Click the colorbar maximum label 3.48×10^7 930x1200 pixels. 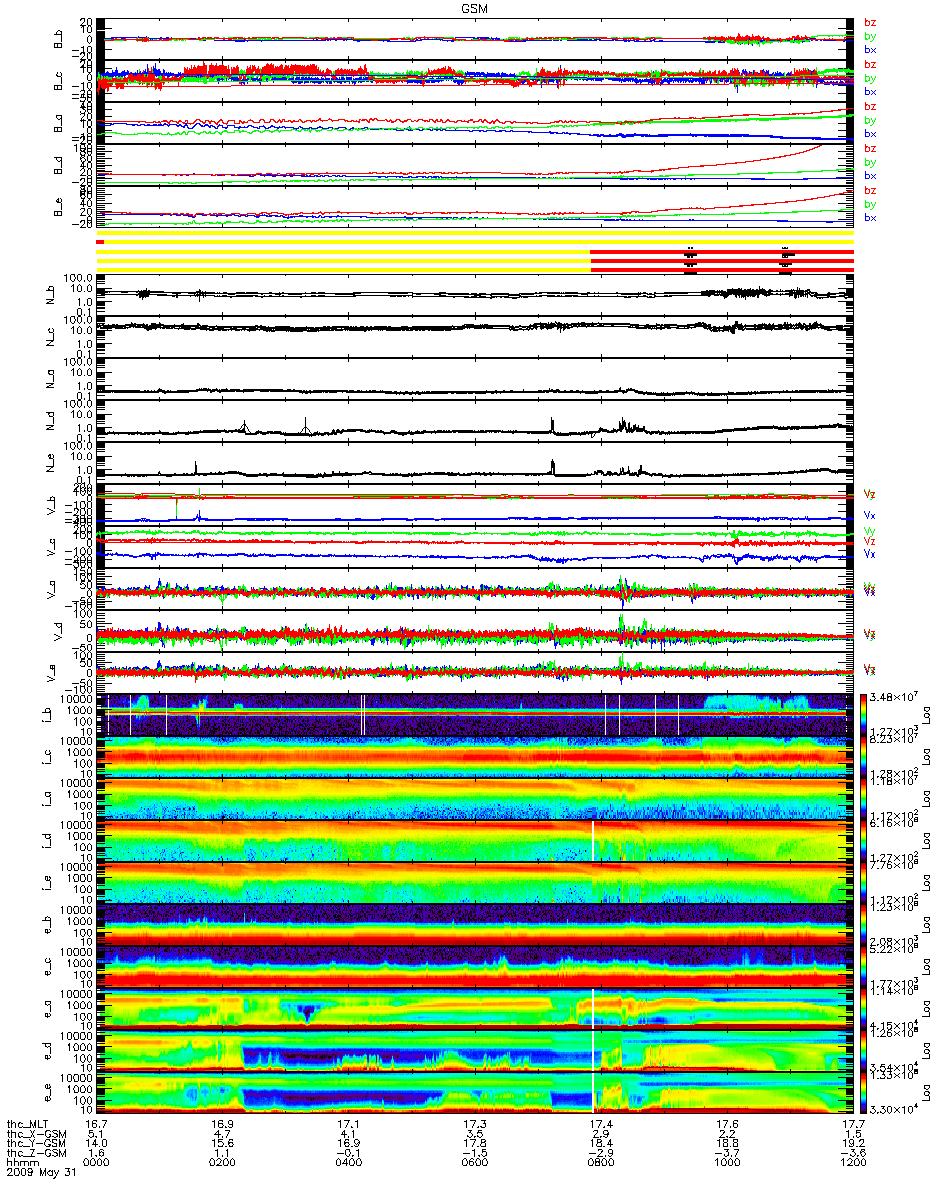pos(893,696)
